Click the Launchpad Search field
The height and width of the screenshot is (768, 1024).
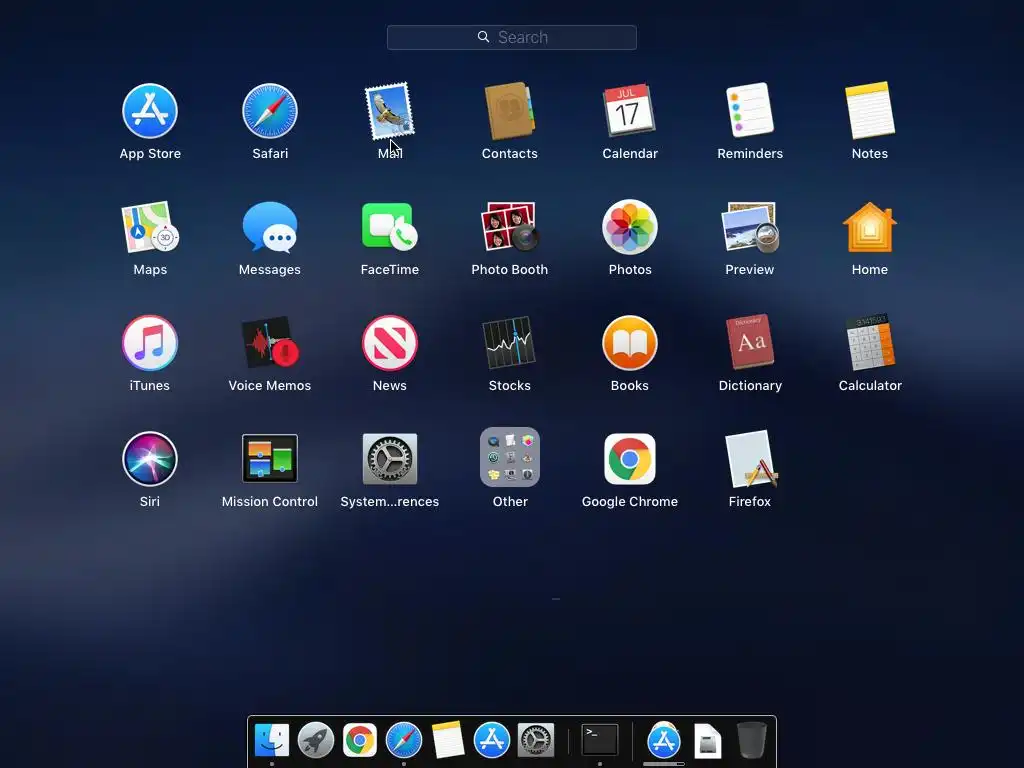(511, 37)
